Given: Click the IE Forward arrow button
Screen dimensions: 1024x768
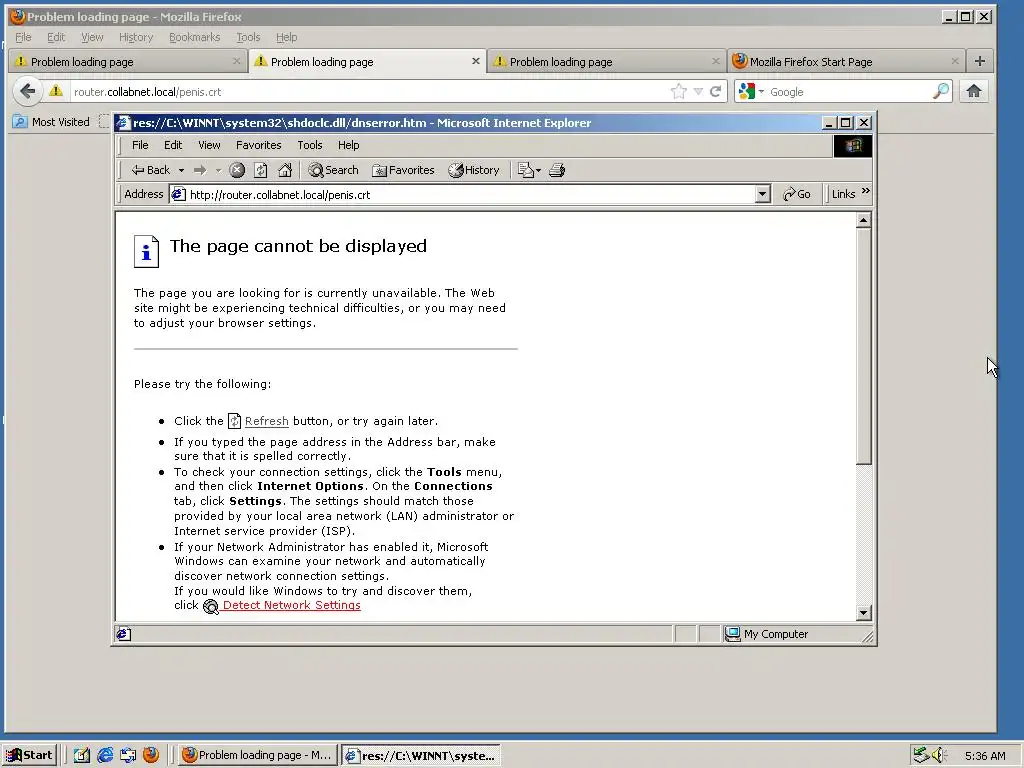Looking at the screenshot, I should (200, 170).
